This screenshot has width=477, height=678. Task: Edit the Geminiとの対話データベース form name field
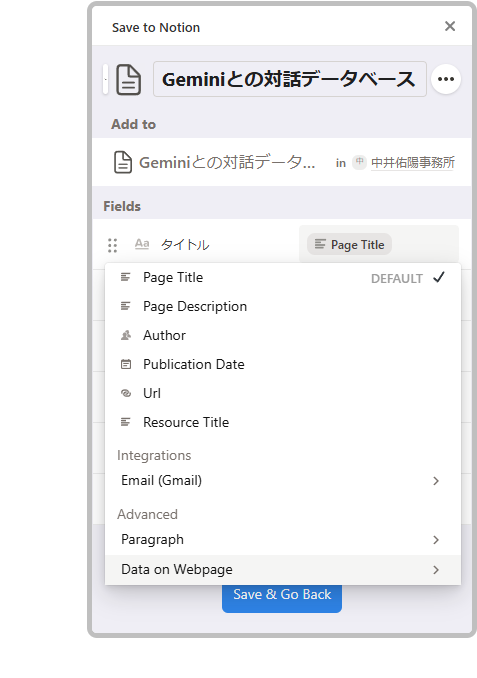290,79
